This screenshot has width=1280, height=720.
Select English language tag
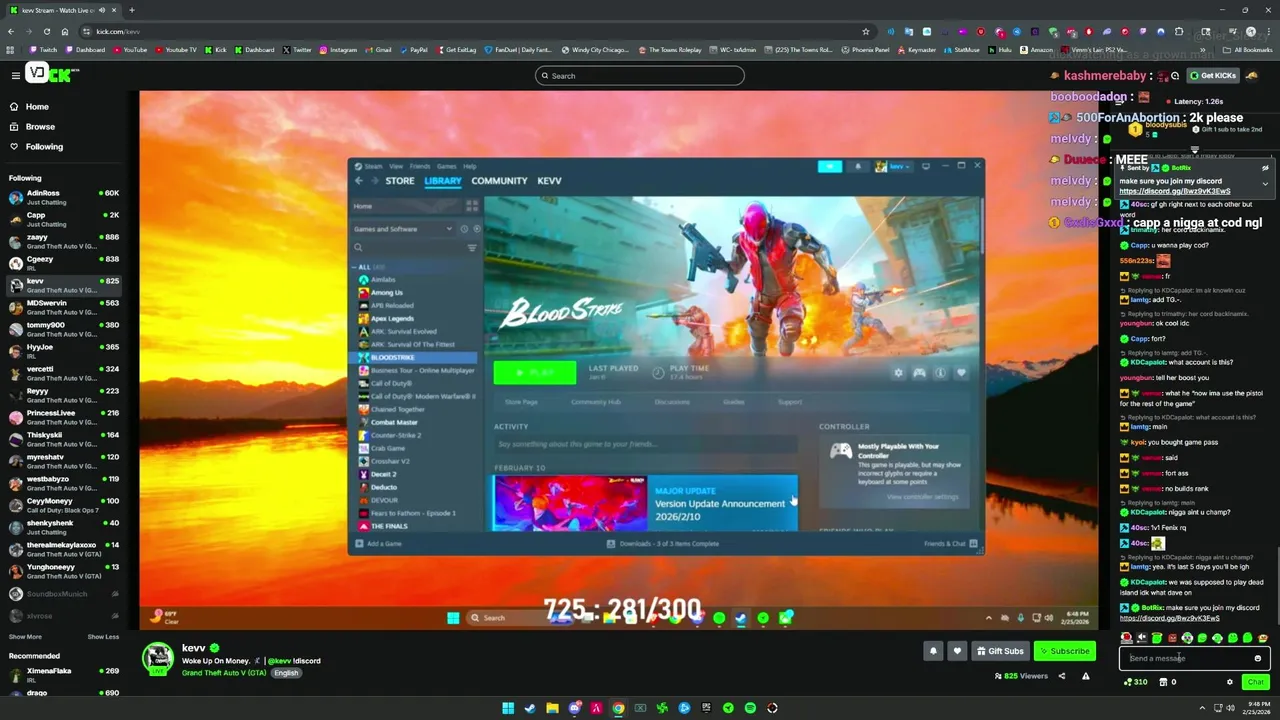pos(286,673)
